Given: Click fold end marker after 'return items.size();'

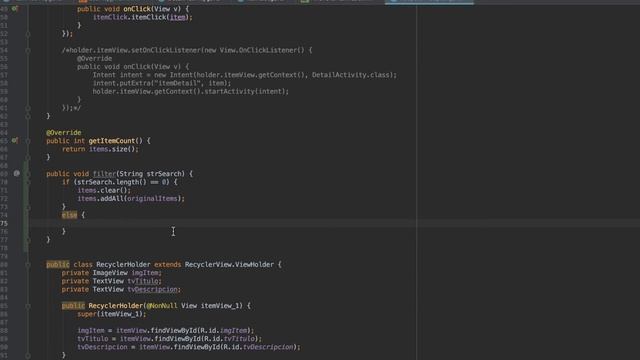Looking at the screenshot, I should tap(28, 157).
